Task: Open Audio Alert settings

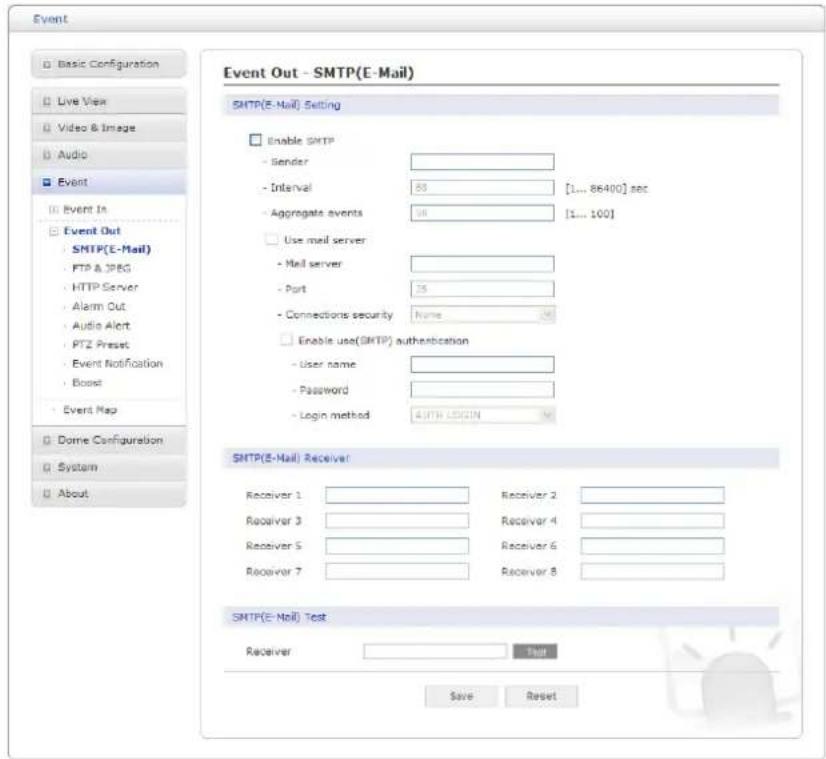Action: click(x=101, y=326)
